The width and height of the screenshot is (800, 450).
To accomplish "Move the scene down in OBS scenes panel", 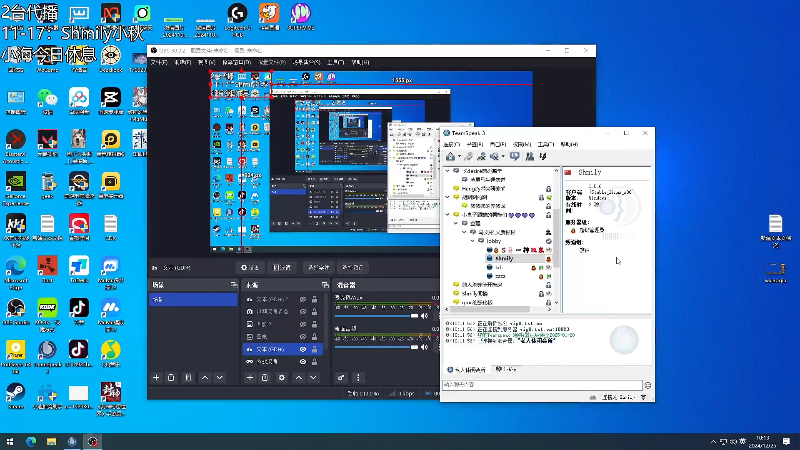I will [x=219, y=378].
